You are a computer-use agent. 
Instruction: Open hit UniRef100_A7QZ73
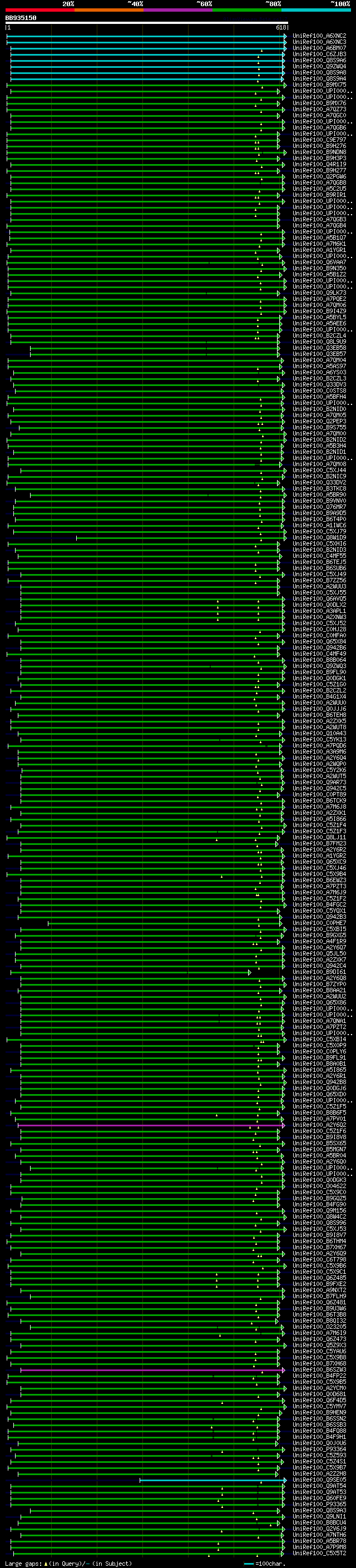pos(319,110)
